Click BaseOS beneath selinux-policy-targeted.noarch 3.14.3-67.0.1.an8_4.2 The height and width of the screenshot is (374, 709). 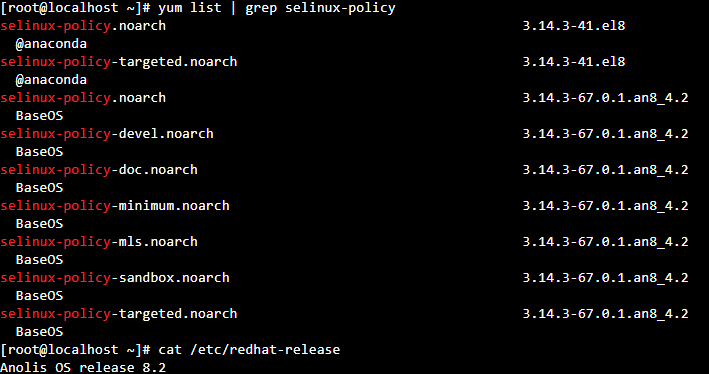click(39, 331)
